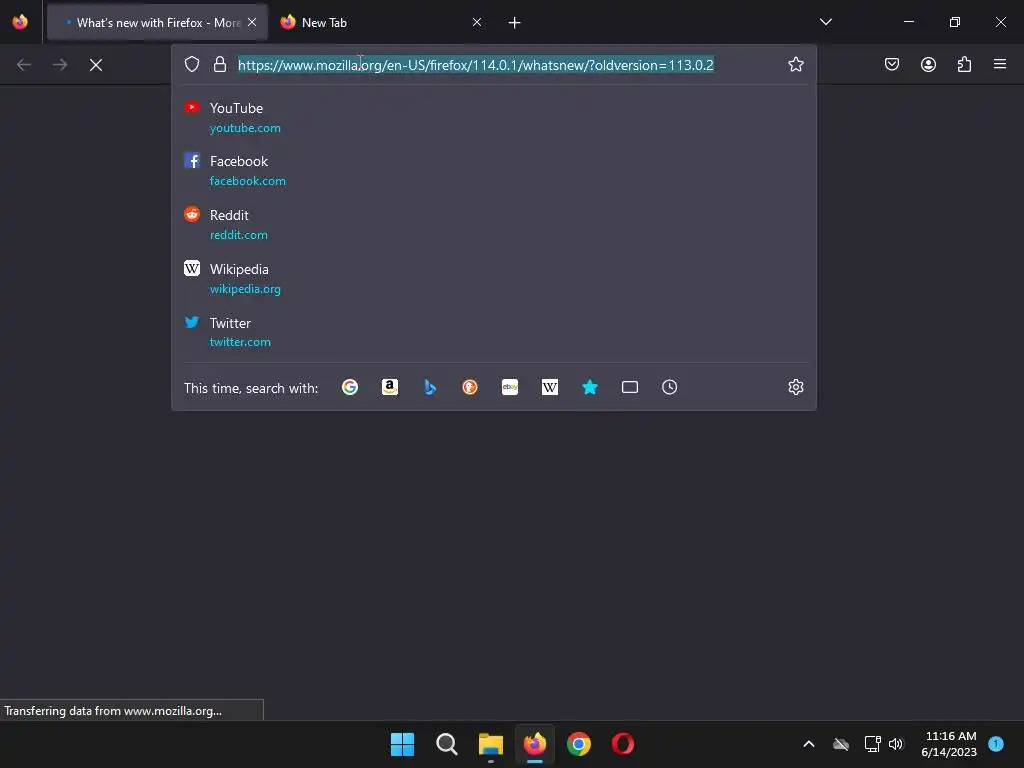Open the application hamburger menu
The height and width of the screenshot is (768, 1024).
point(1000,65)
